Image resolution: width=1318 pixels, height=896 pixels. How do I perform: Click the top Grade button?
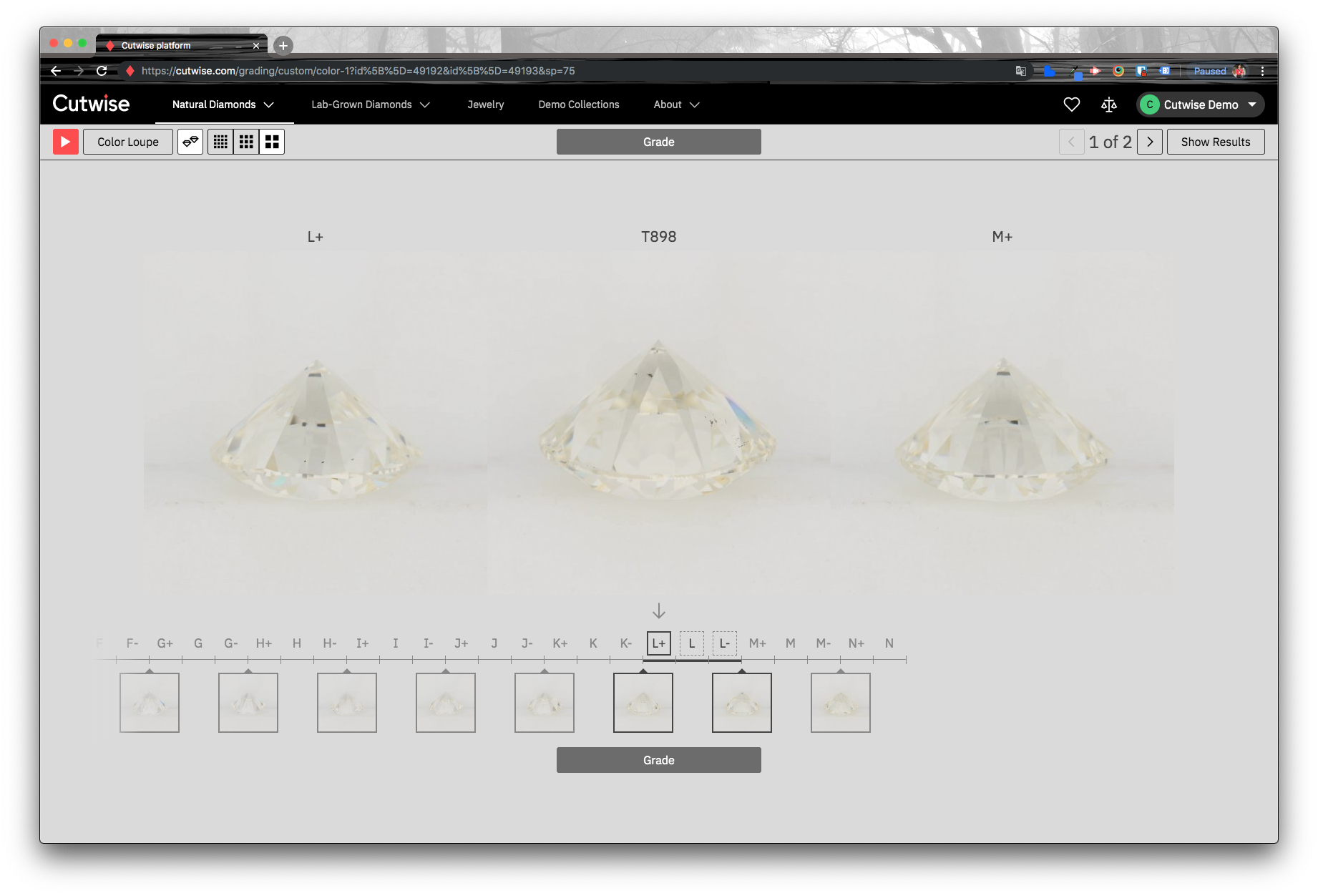pos(658,142)
